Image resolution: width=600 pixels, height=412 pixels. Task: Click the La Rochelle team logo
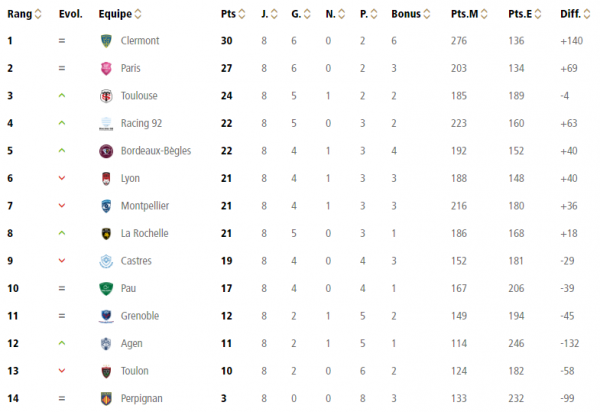tap(106, 234)
